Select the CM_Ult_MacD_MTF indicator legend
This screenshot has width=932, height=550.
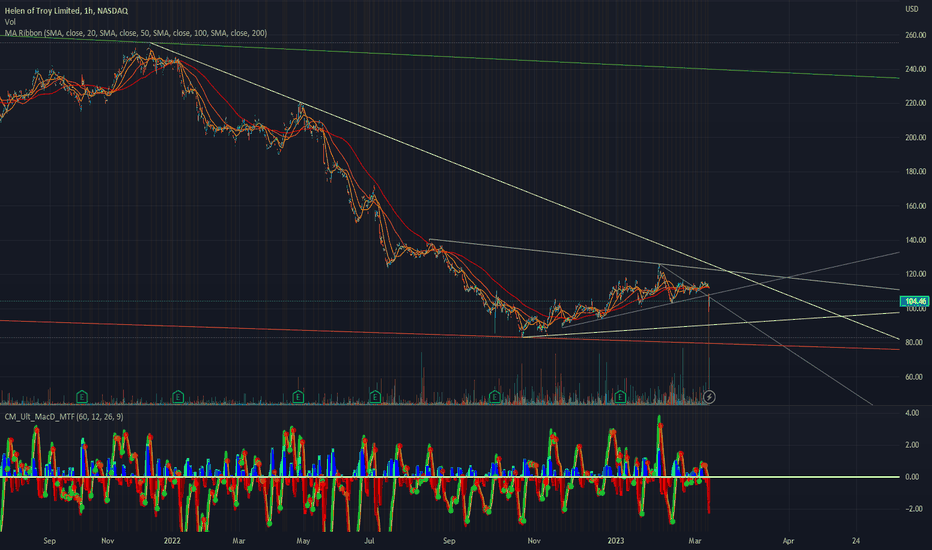click(64, 417)
